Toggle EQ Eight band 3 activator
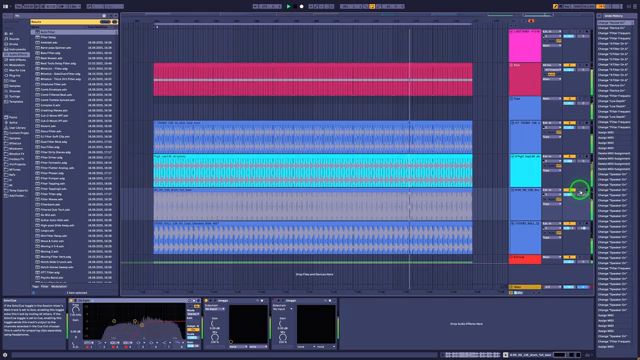Image resolution: width=640 pixels, height=360 pixels. (113, 347)
